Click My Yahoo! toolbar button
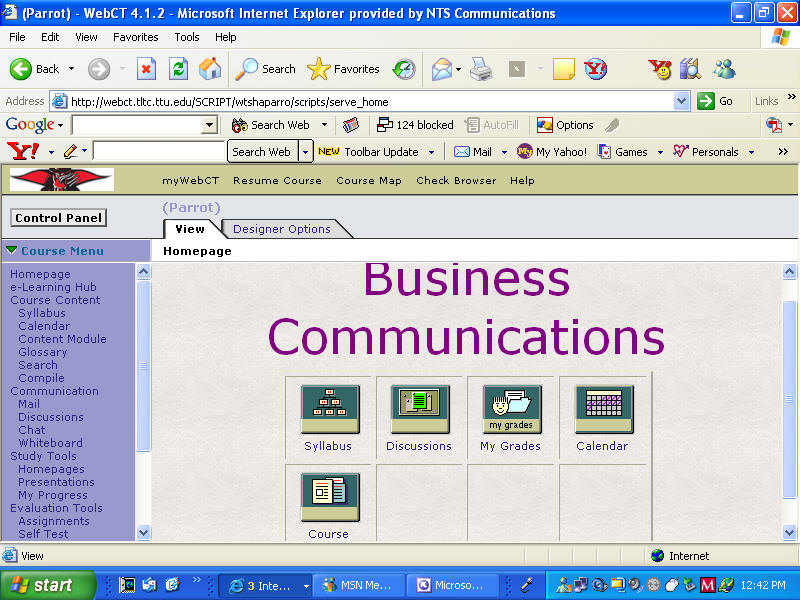This screenshot has height=600, width=800. 552,152
